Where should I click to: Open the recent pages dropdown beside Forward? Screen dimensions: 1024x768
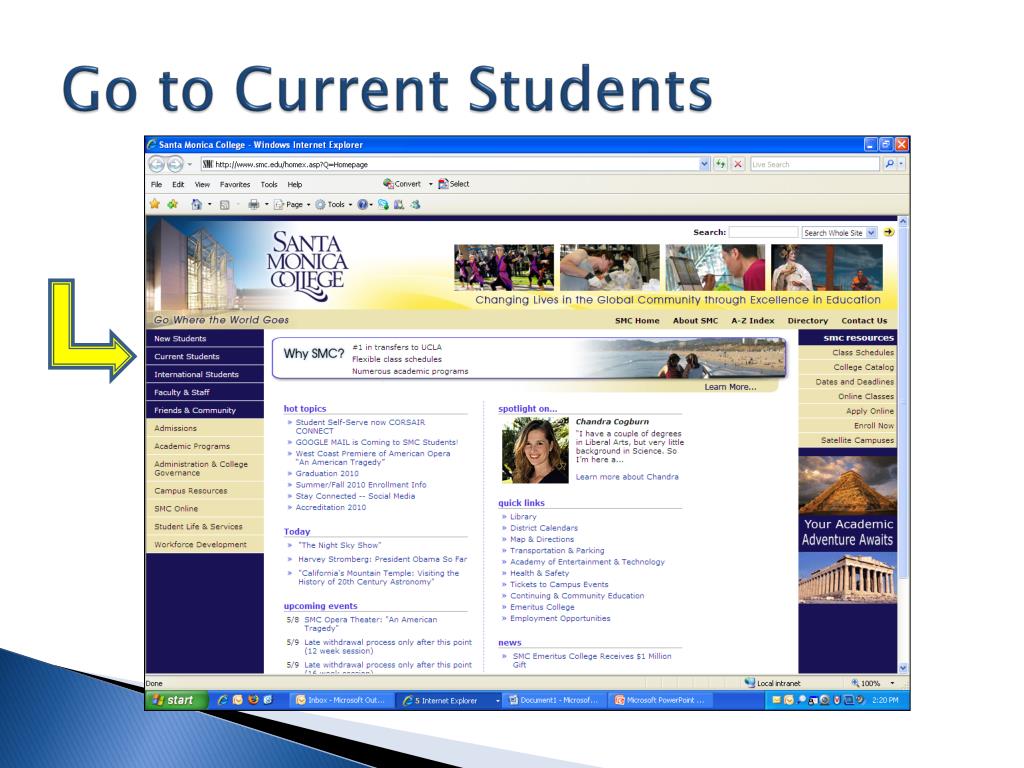click(189, 165)
